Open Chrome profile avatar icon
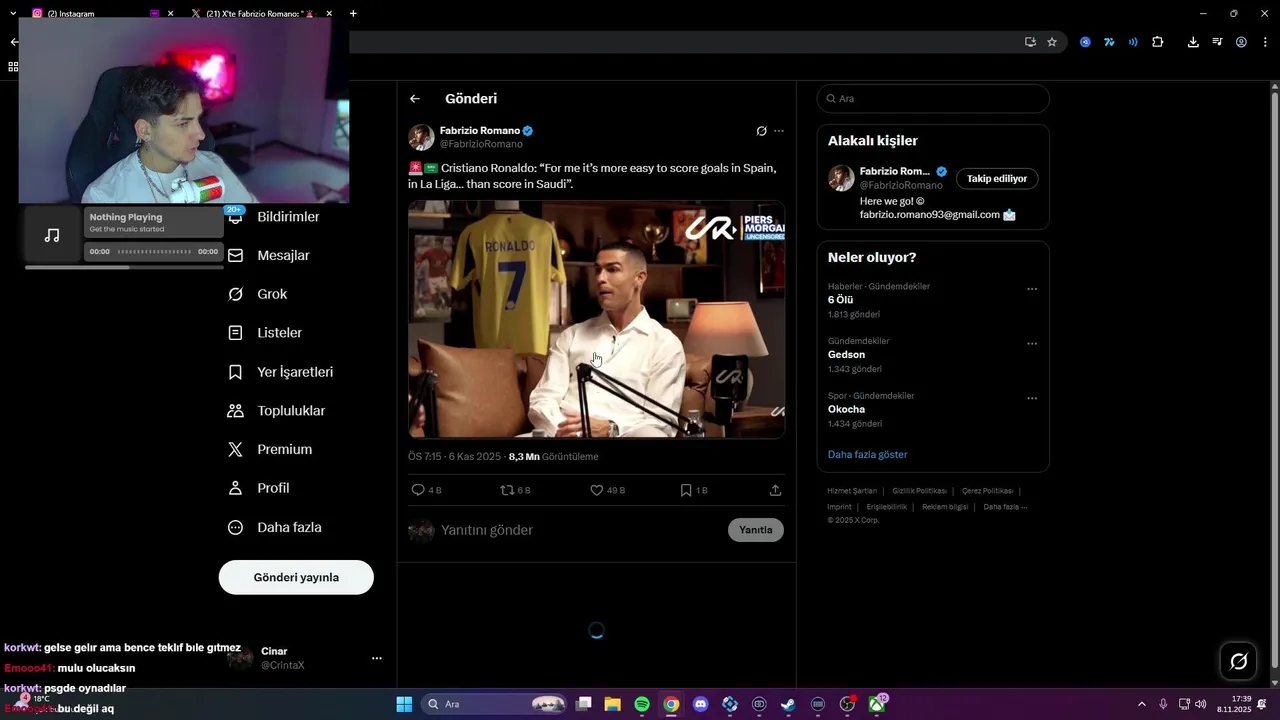1280x720 pixels. (x=1241, y=42)
